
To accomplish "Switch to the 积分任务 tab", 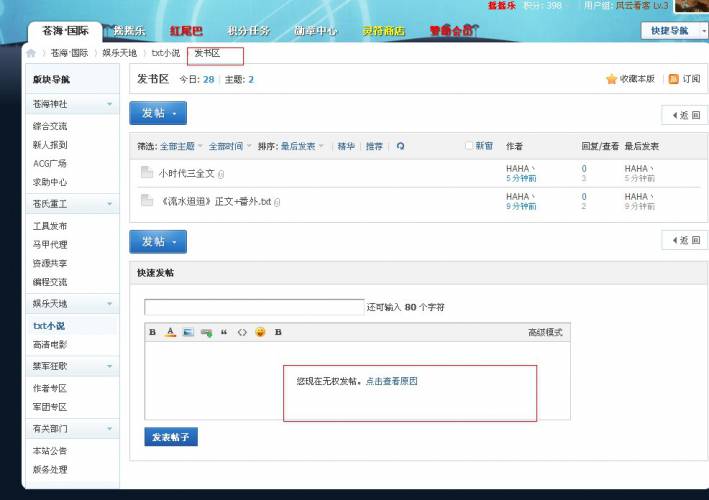I will [x=249, y=31].
